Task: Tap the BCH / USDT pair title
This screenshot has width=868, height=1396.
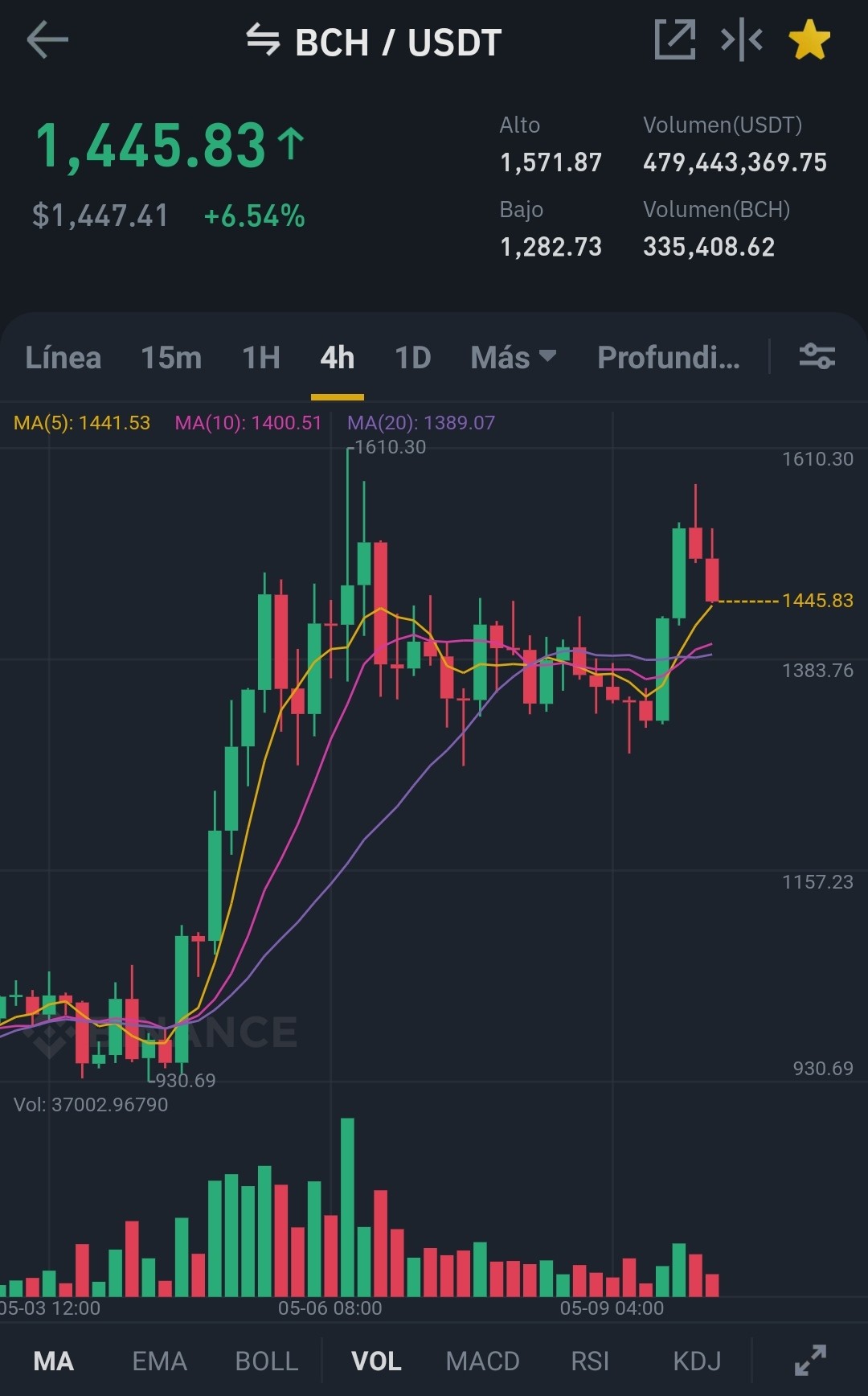Action: (x=398, y=42)
